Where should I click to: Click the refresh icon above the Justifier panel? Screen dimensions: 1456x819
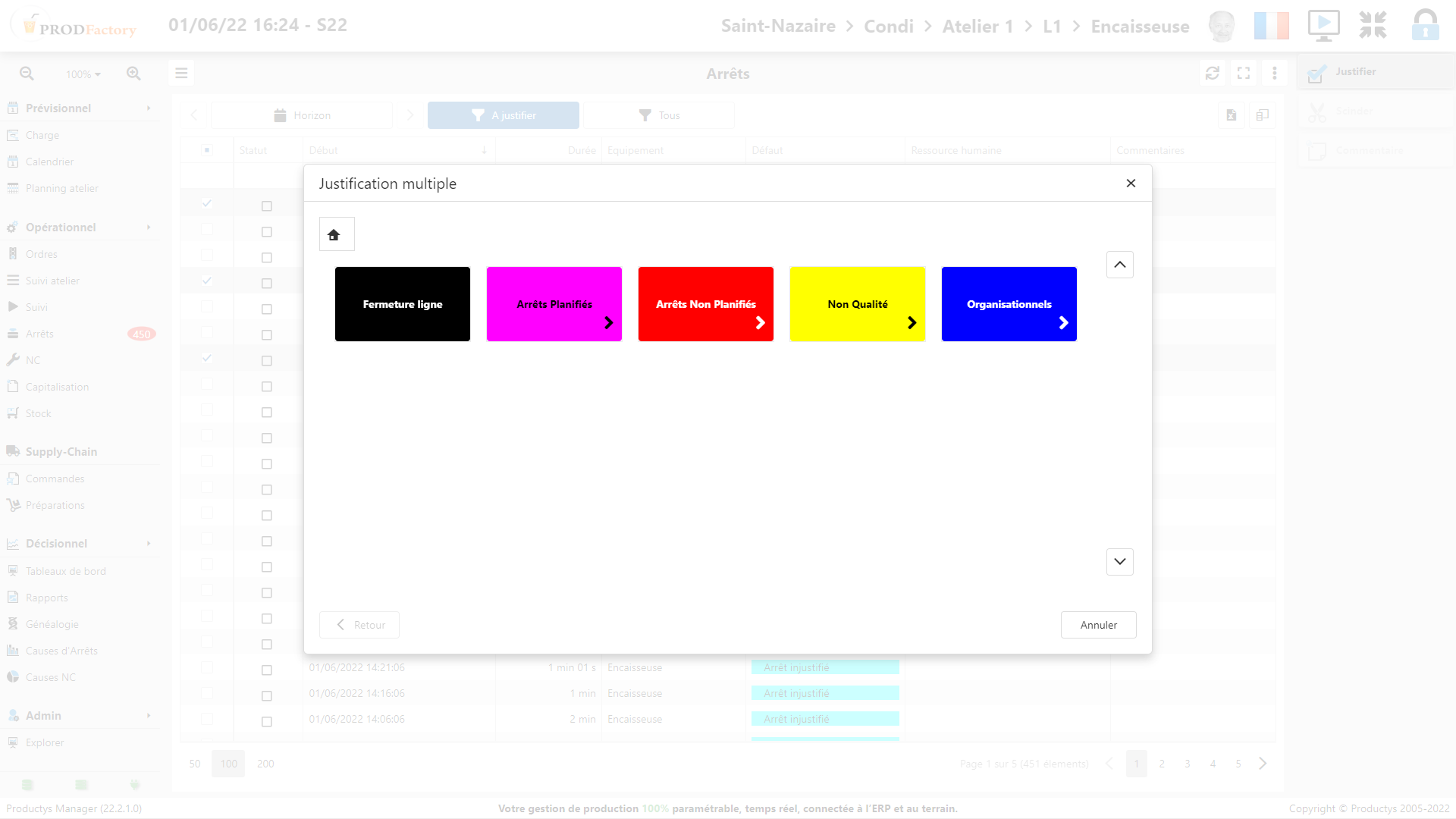(x=1213, y=73)
